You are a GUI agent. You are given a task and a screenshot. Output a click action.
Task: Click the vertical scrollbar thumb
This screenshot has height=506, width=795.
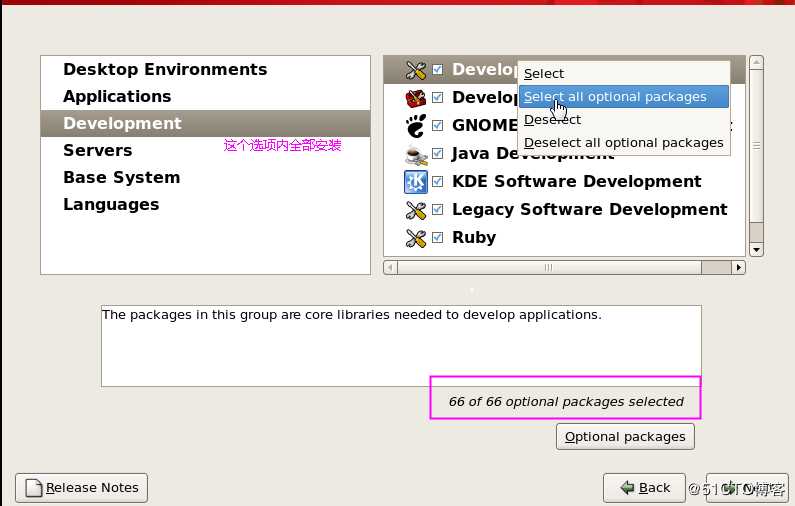click(x=756, y=146)
